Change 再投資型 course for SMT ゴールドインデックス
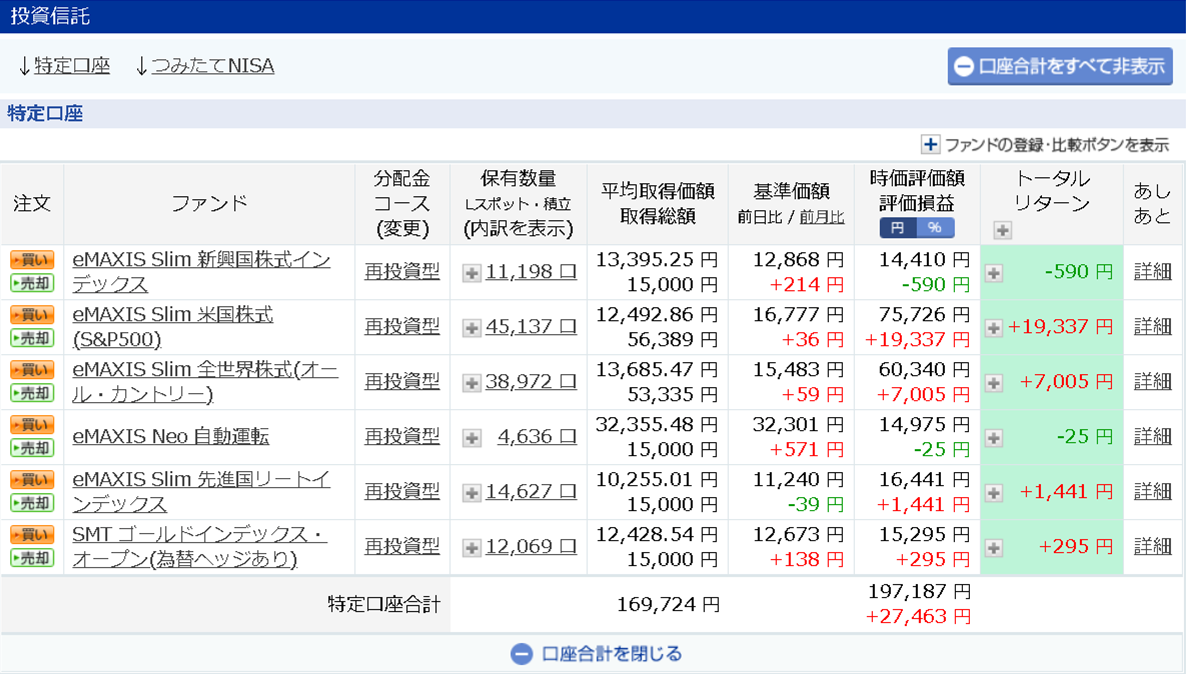1186x674 pixels. click(402, 547)
